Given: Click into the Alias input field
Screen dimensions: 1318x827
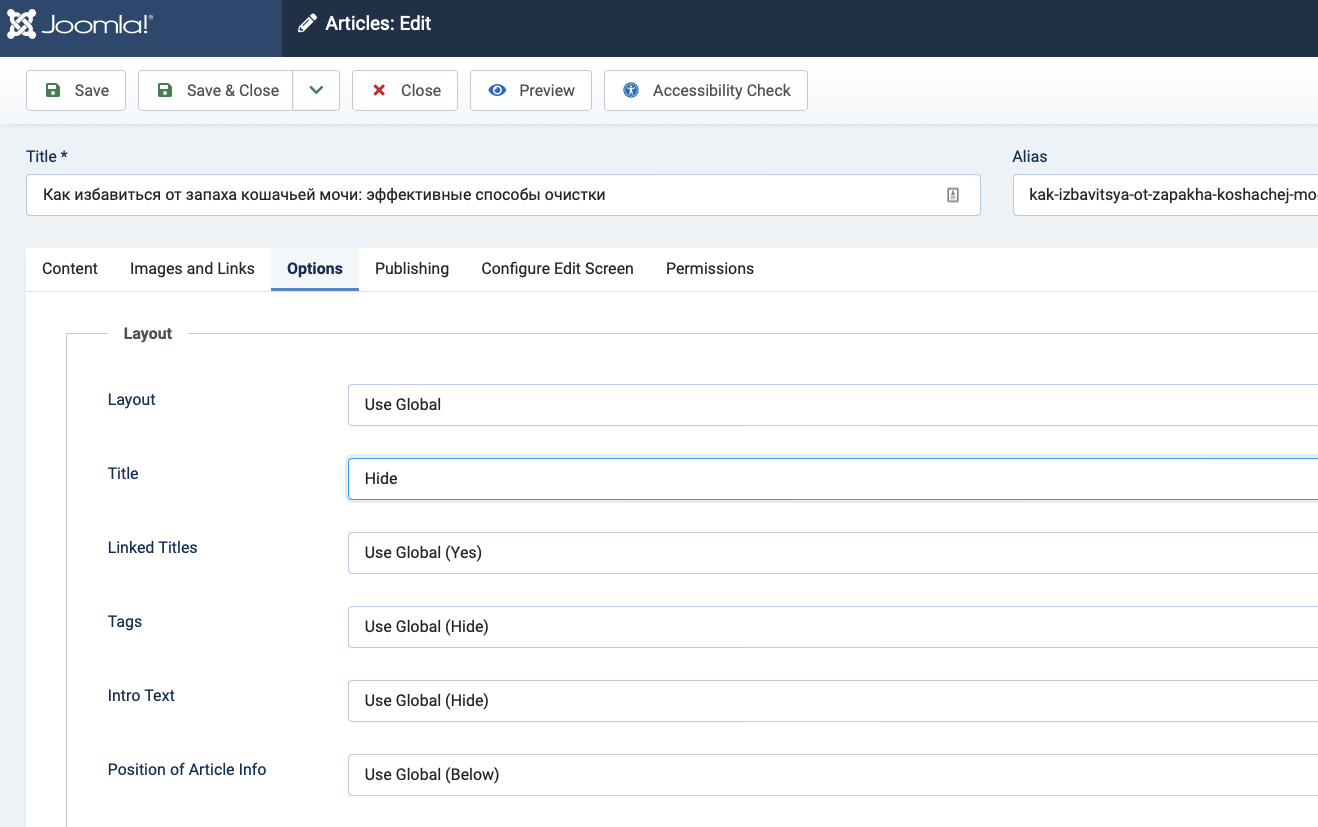Looking at the screenshot, I should 1165,195.
